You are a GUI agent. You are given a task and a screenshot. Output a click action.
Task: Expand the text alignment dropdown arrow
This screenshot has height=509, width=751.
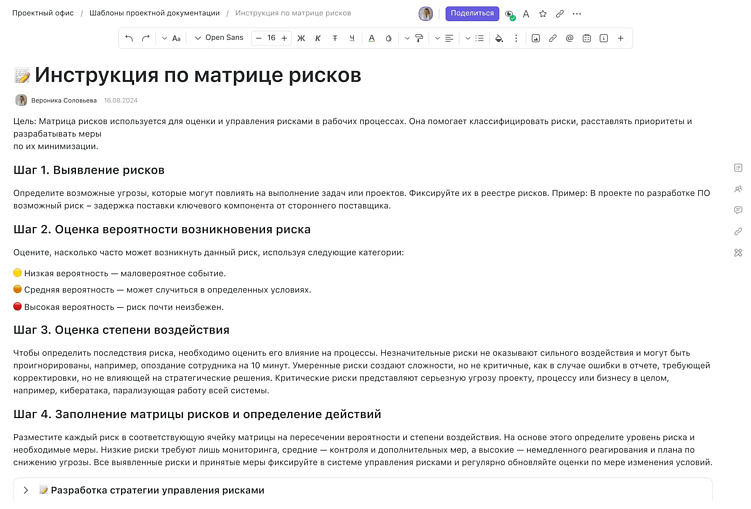(437, 38)
